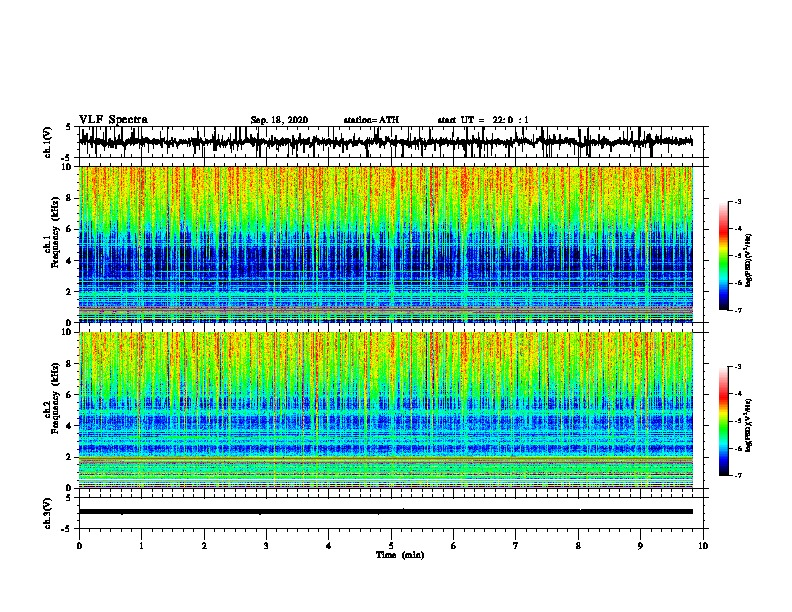Click the "9" tick on the time axis
Image resolution: width=792 pixels, height=612 pixels.
(640, 545)
